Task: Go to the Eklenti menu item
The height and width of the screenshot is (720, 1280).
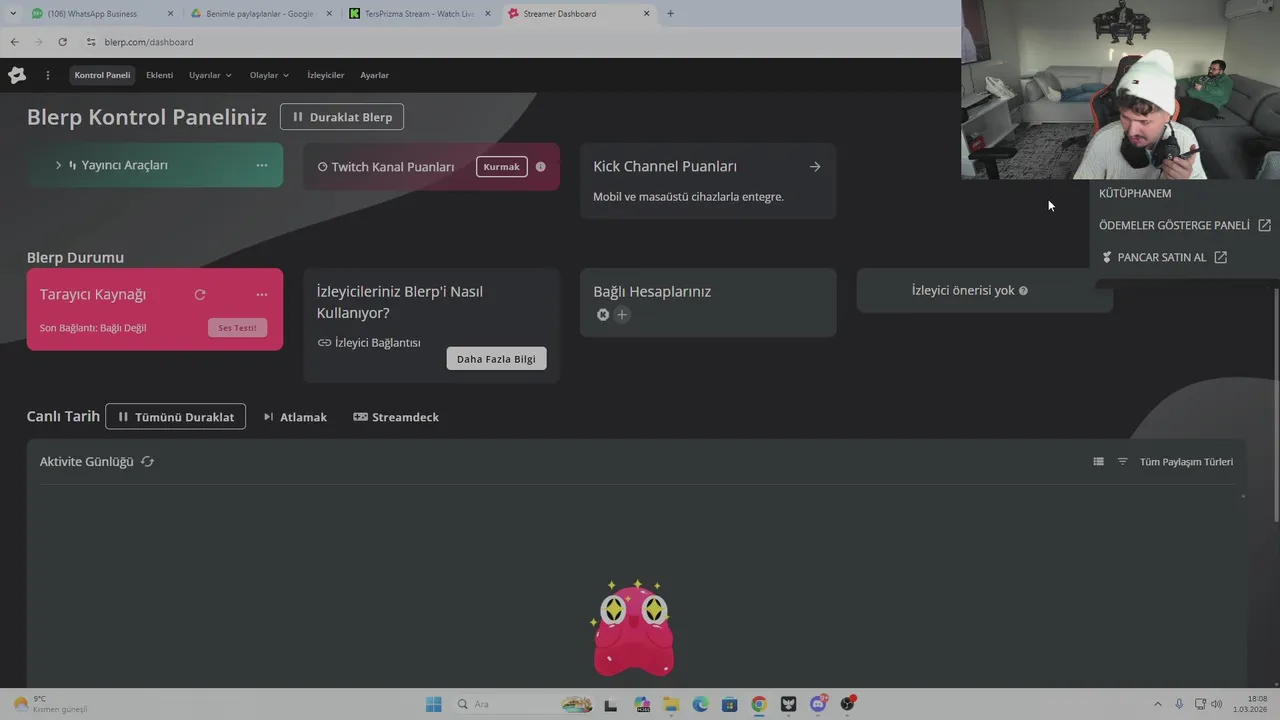Action: (159, 75)
